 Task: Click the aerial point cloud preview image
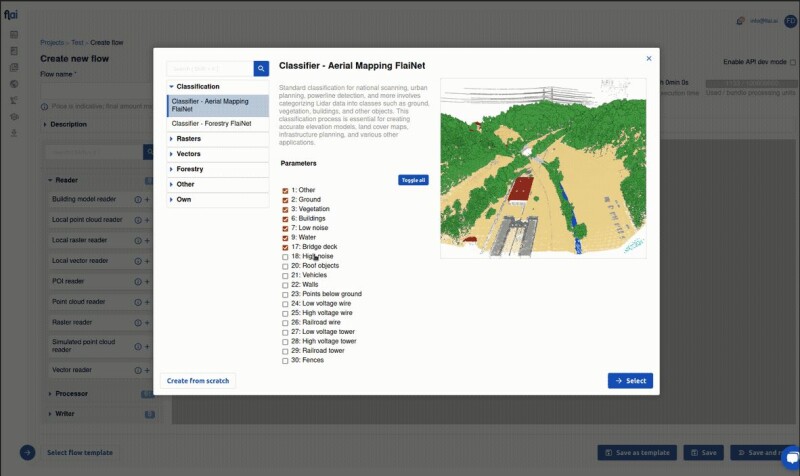tap(546, 168)
